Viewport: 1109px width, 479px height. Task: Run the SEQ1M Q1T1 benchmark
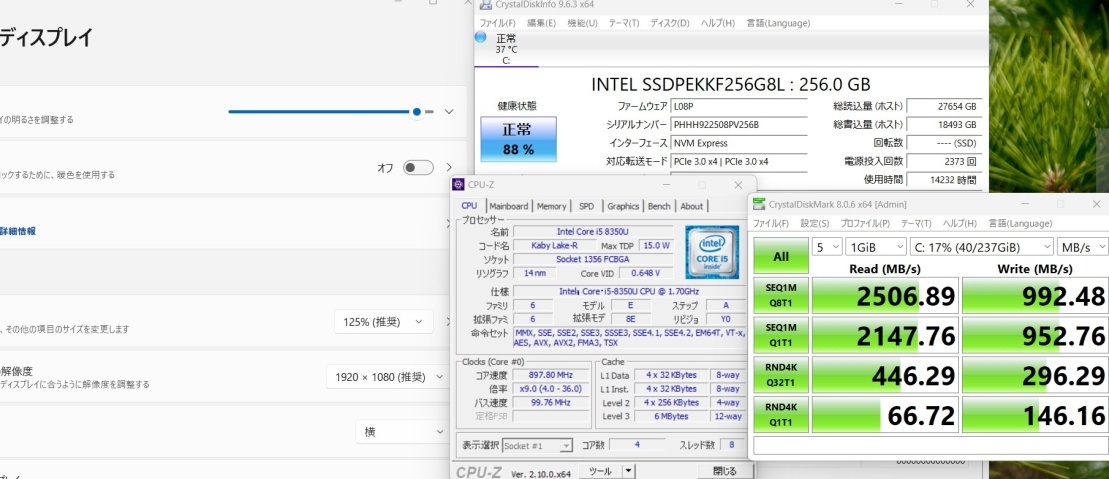(781, 335)
